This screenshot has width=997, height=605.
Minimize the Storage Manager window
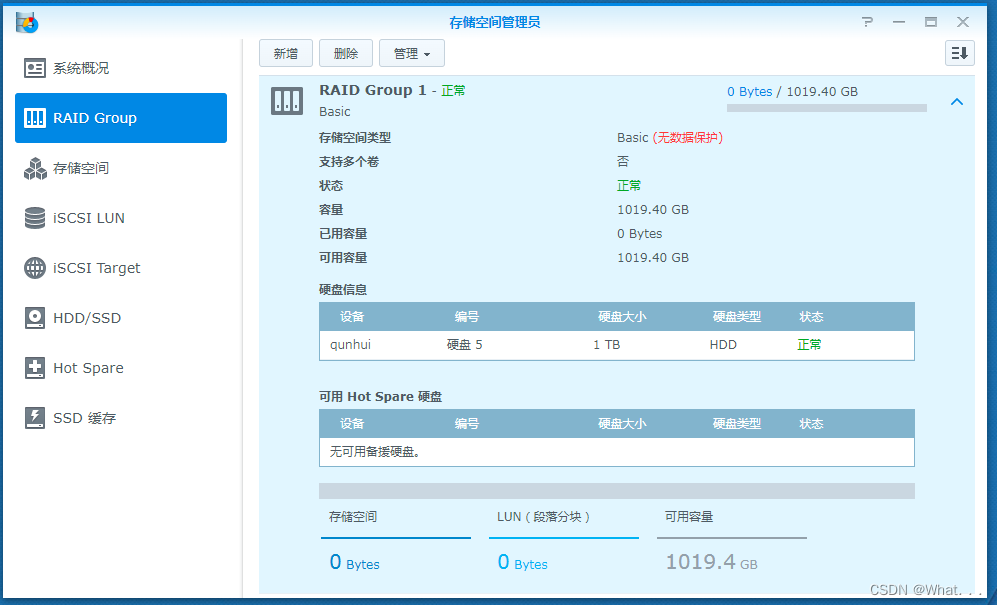(x=898, y=22)
